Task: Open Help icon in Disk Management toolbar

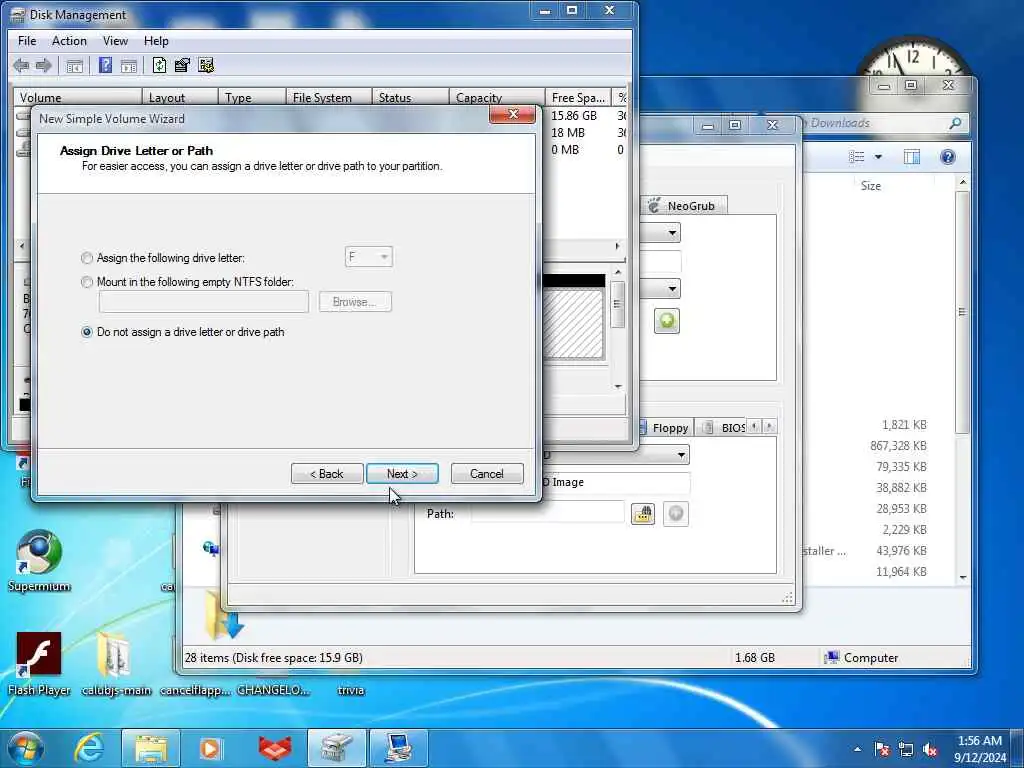Action: [x=105, y=65]
